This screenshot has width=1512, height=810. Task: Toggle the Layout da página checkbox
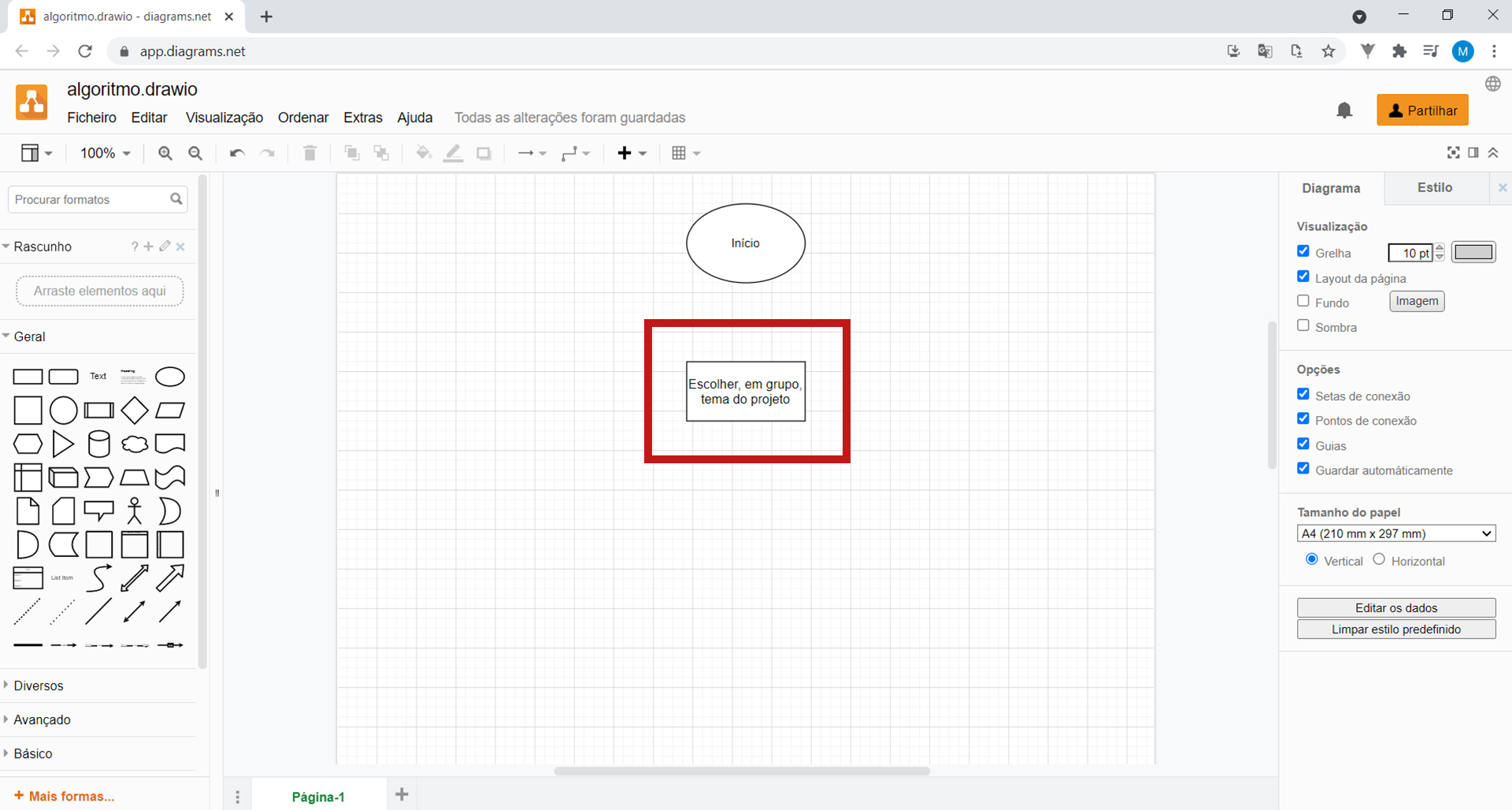click(1303, 277)
